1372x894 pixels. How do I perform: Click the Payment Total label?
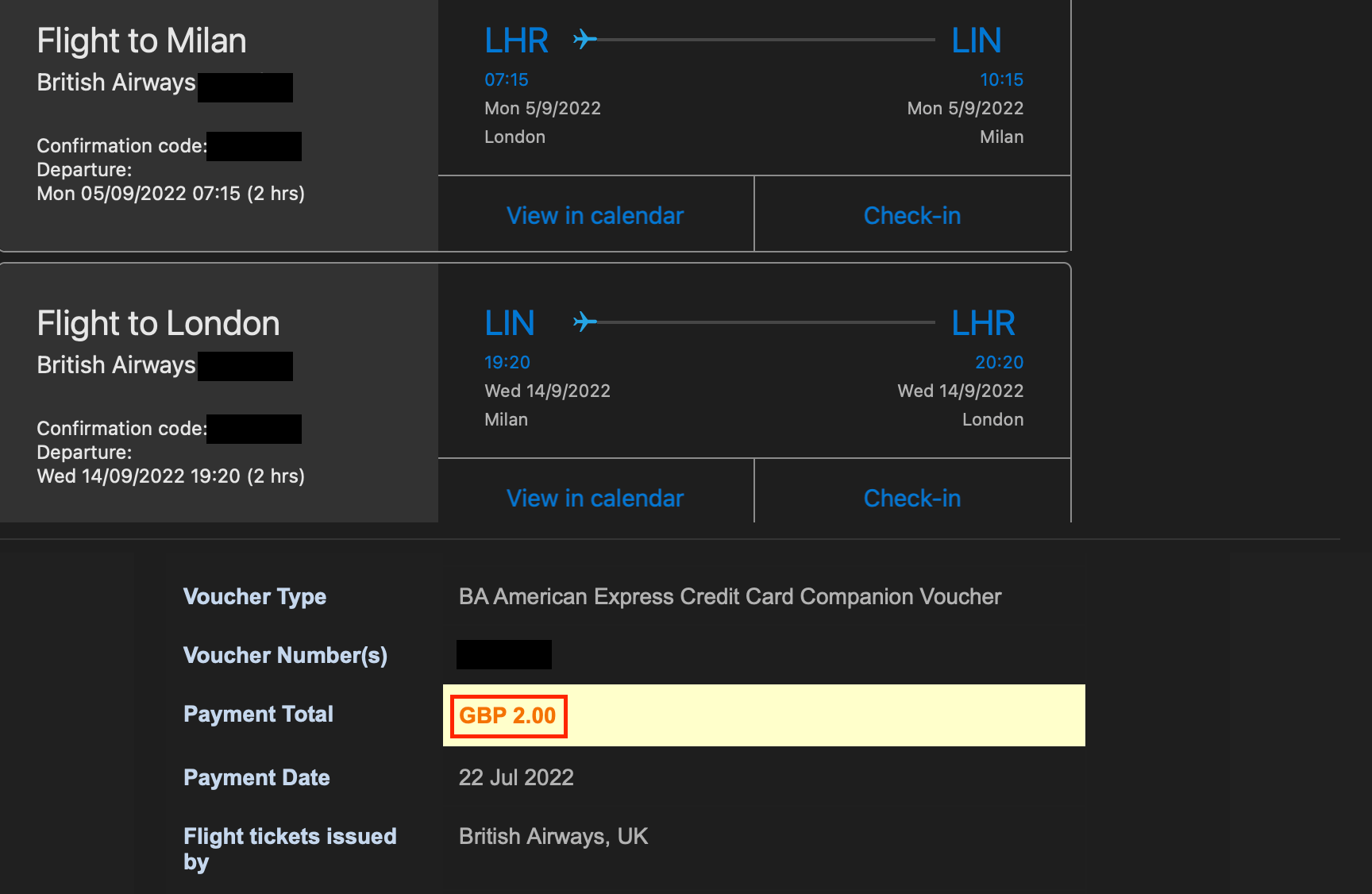pyautogui.click(x=258, y=714)
